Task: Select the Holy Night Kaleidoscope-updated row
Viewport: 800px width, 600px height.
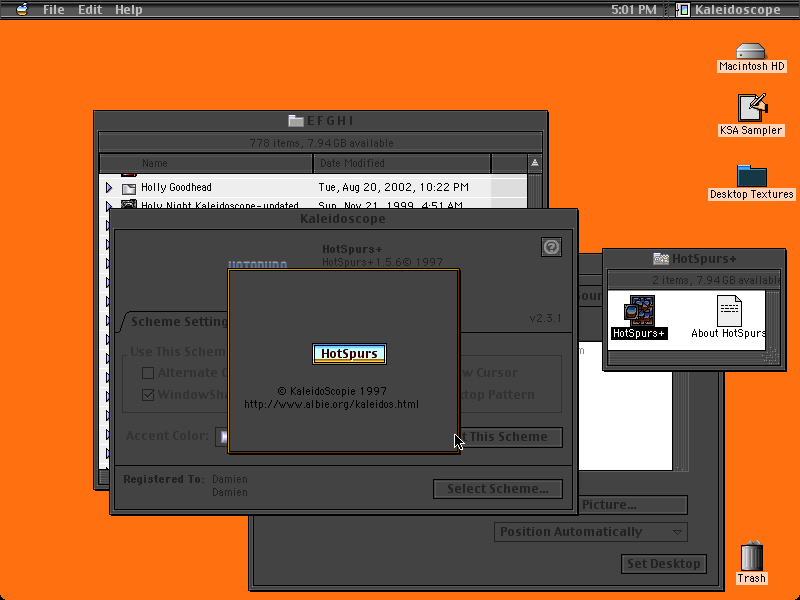Action: pyautogui.click(x=313, y=205)
